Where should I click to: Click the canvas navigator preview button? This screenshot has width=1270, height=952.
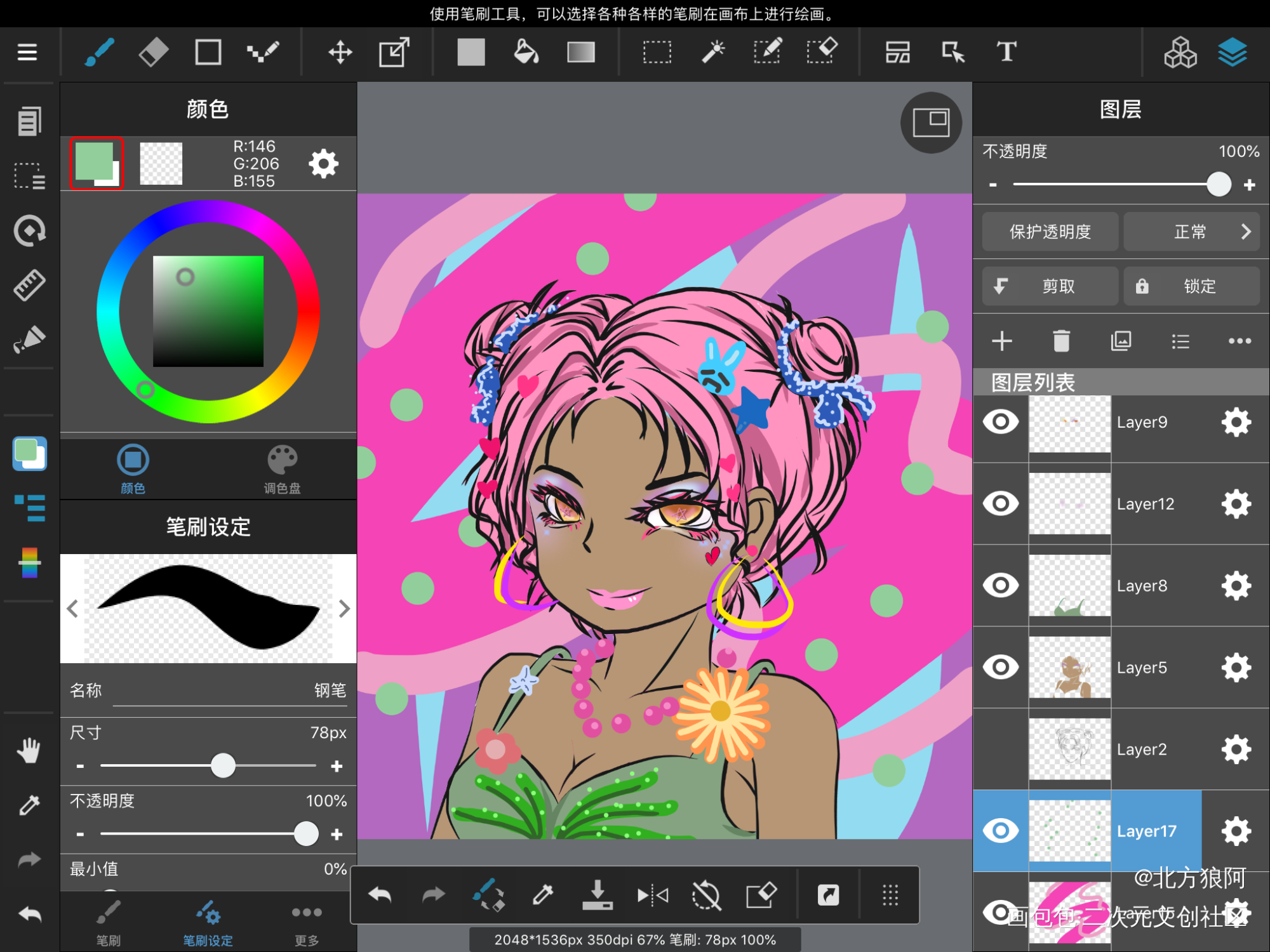click(931, 122)
